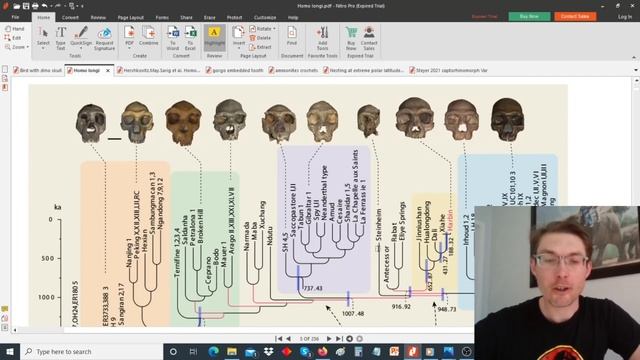
Task: Convert the document To Word
Action: pyautogui.click(x=173, y=38)
